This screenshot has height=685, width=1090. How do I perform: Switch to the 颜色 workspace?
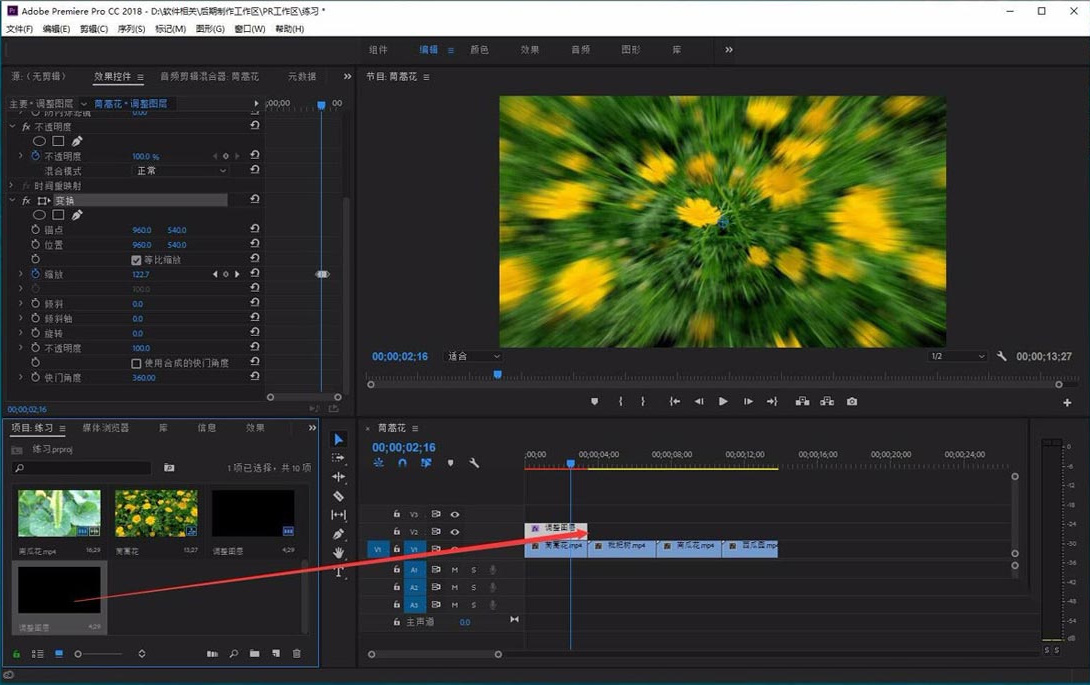(x=479, y=50)
